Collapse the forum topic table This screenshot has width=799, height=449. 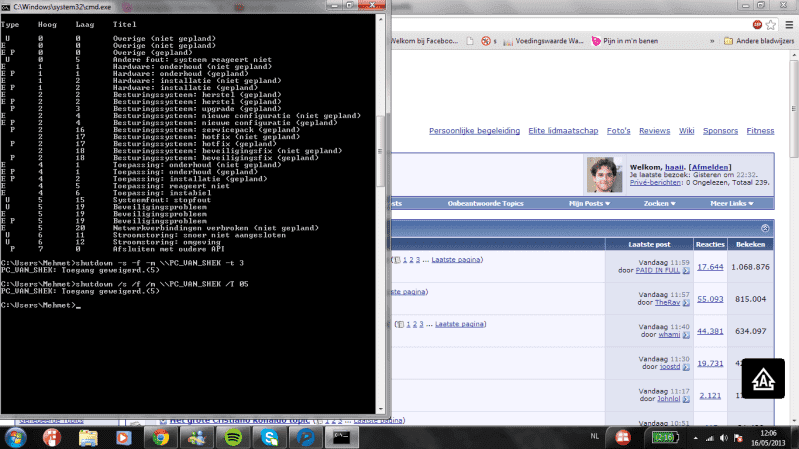click(765, 227)
